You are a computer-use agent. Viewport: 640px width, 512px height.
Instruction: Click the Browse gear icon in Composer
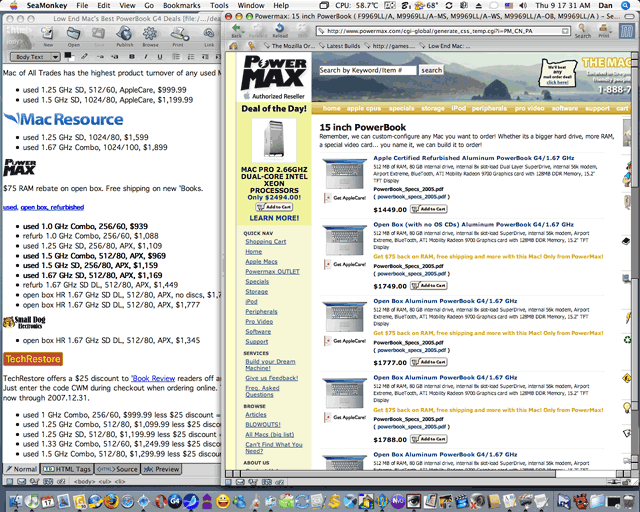tap(150, 35)
